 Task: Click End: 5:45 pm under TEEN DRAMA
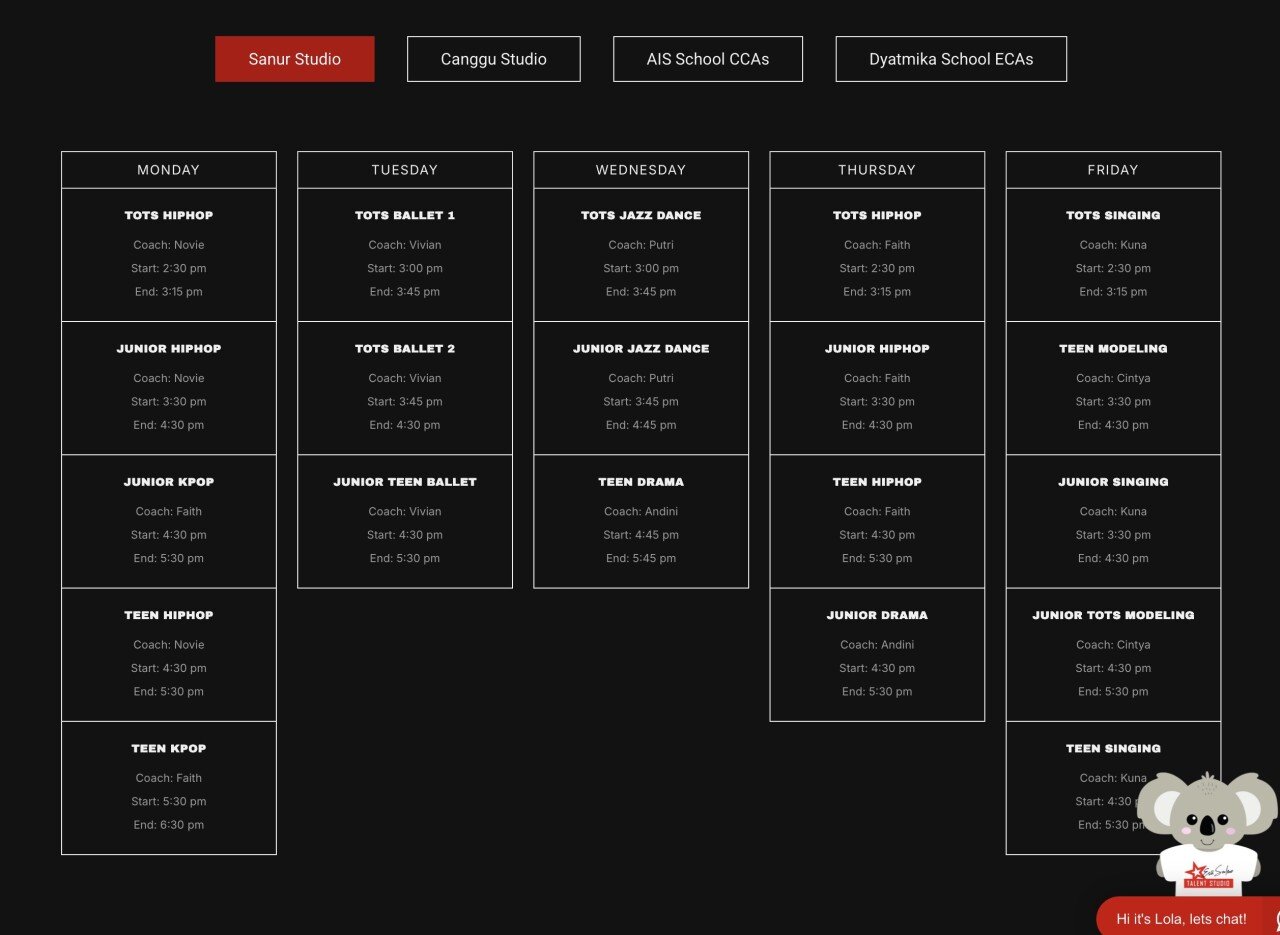coord(641,558)
